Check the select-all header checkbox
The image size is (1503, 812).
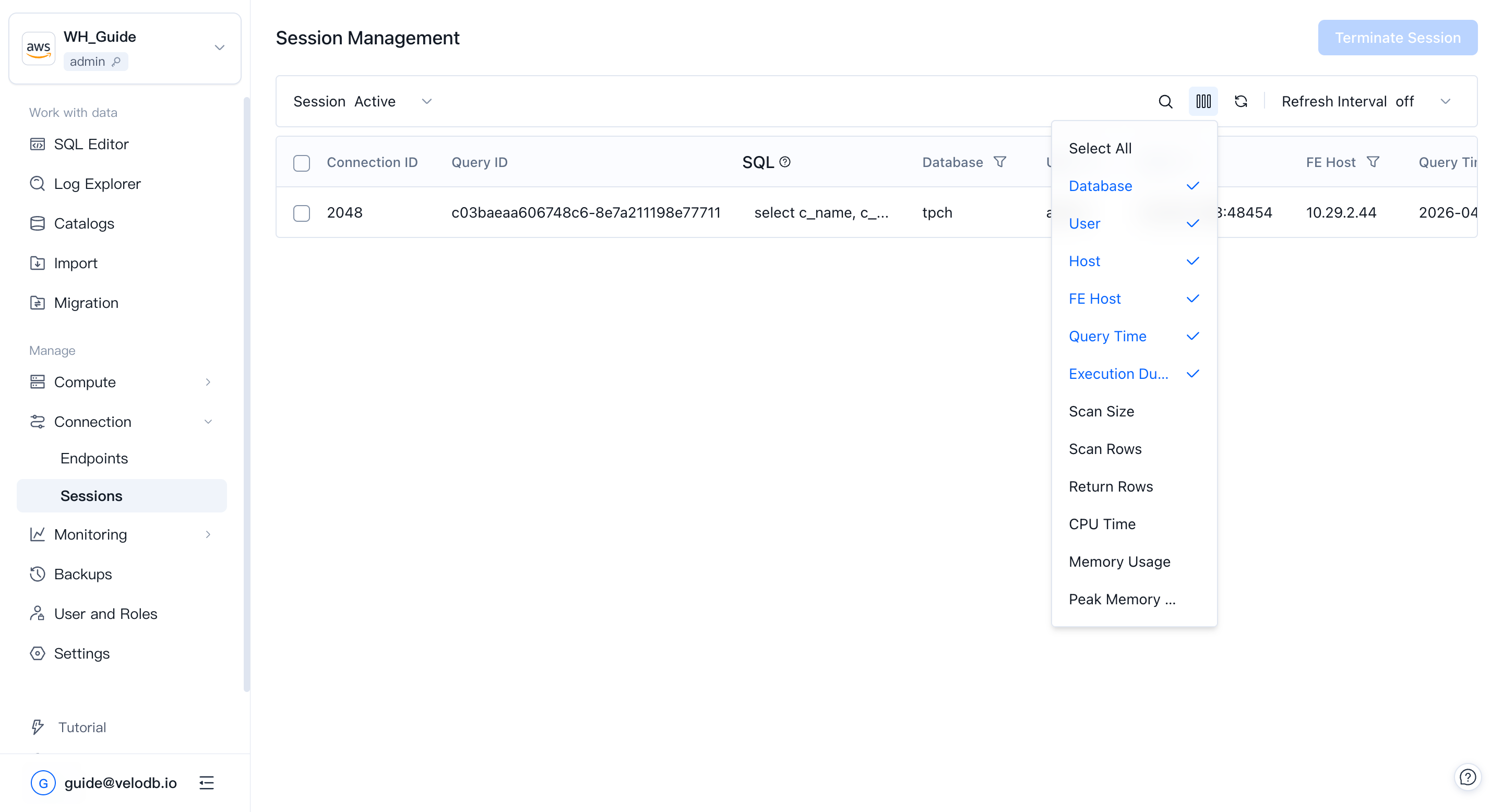point(302,163)
